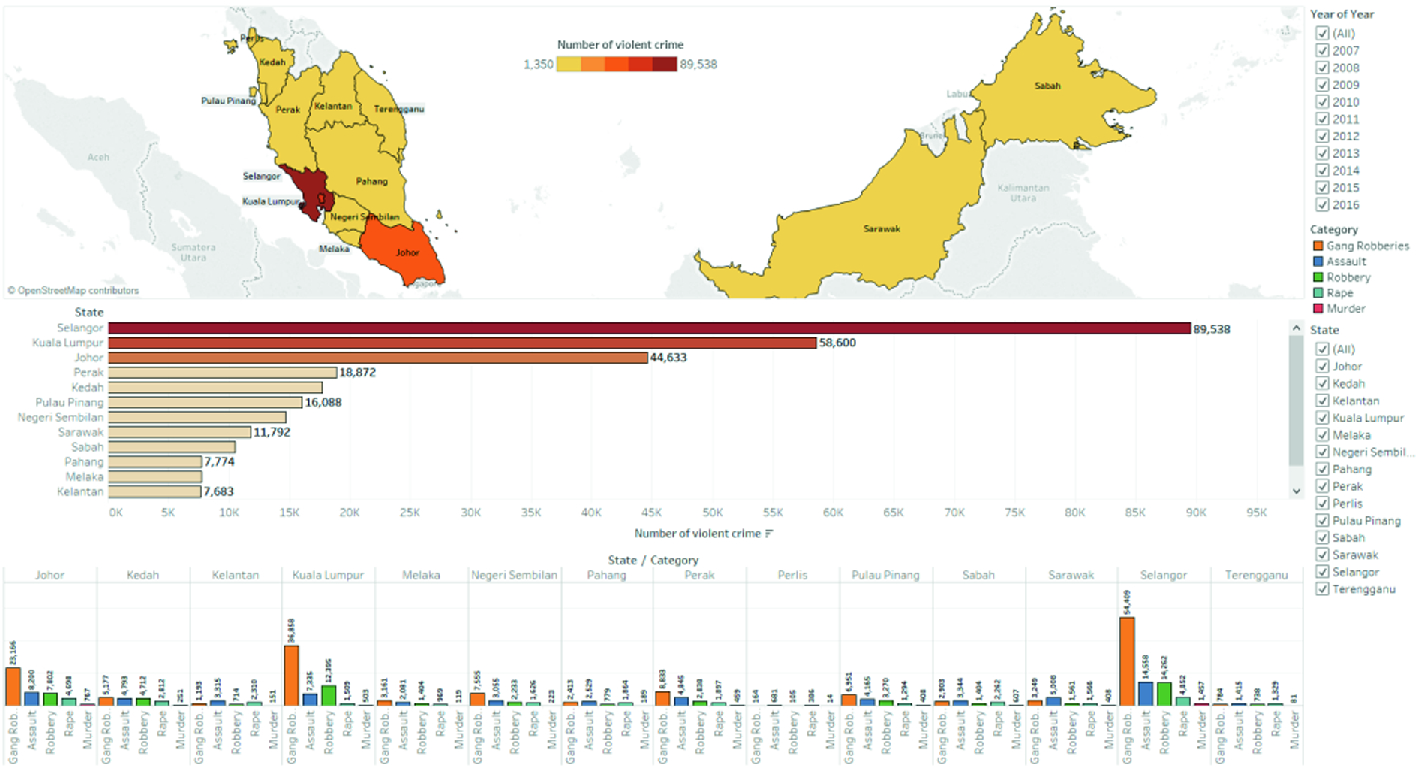This screenshot has height=767, width=1421.
Task: Select the Sarawak bar showing 11,792
Action: [180, 432]
